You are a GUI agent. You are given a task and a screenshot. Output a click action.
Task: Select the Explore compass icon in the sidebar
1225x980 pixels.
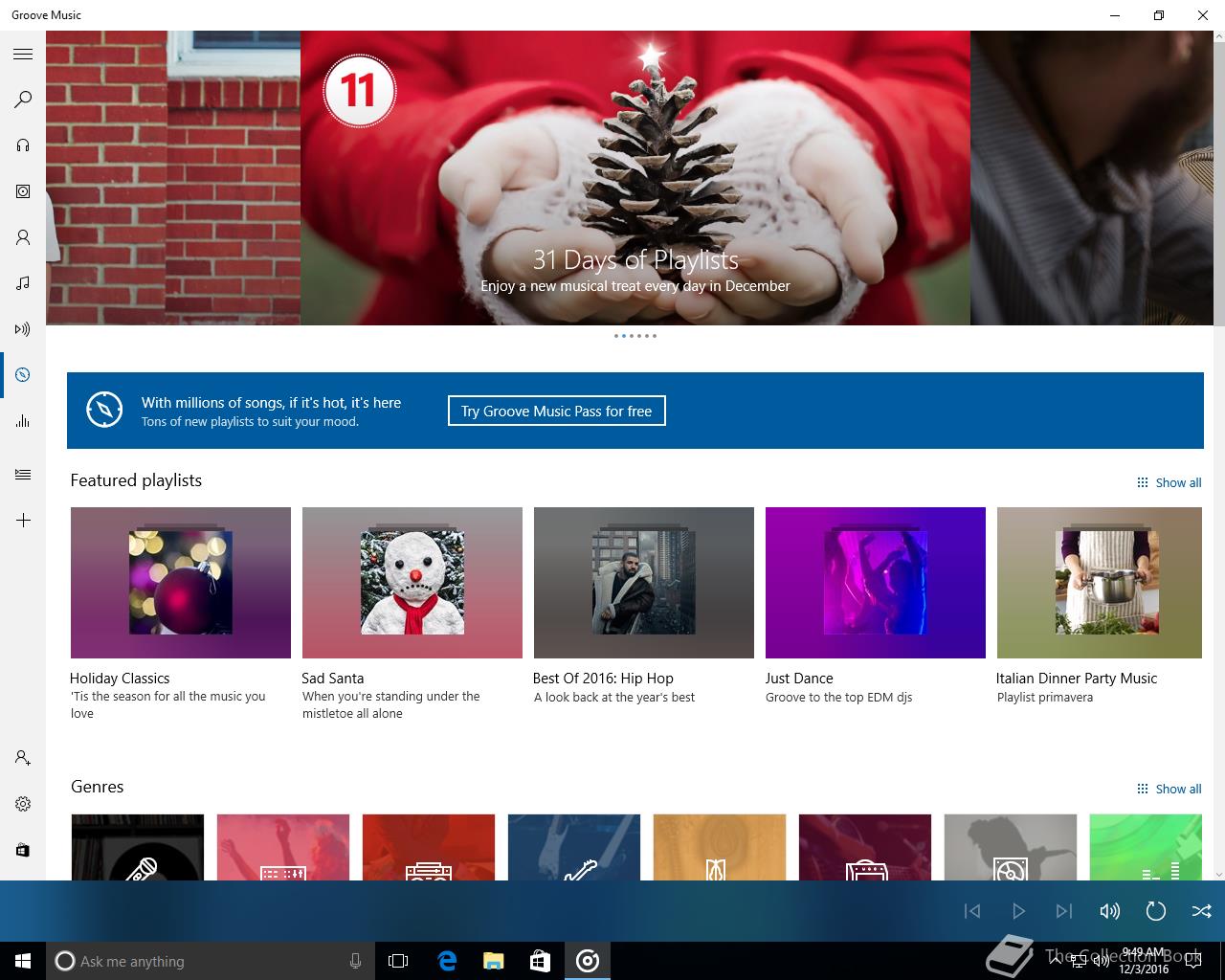pos(23,375)
